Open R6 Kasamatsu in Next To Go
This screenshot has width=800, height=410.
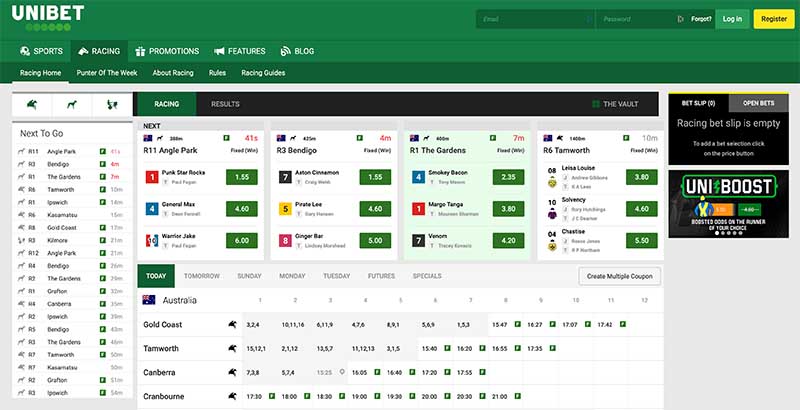click(71, 215)
